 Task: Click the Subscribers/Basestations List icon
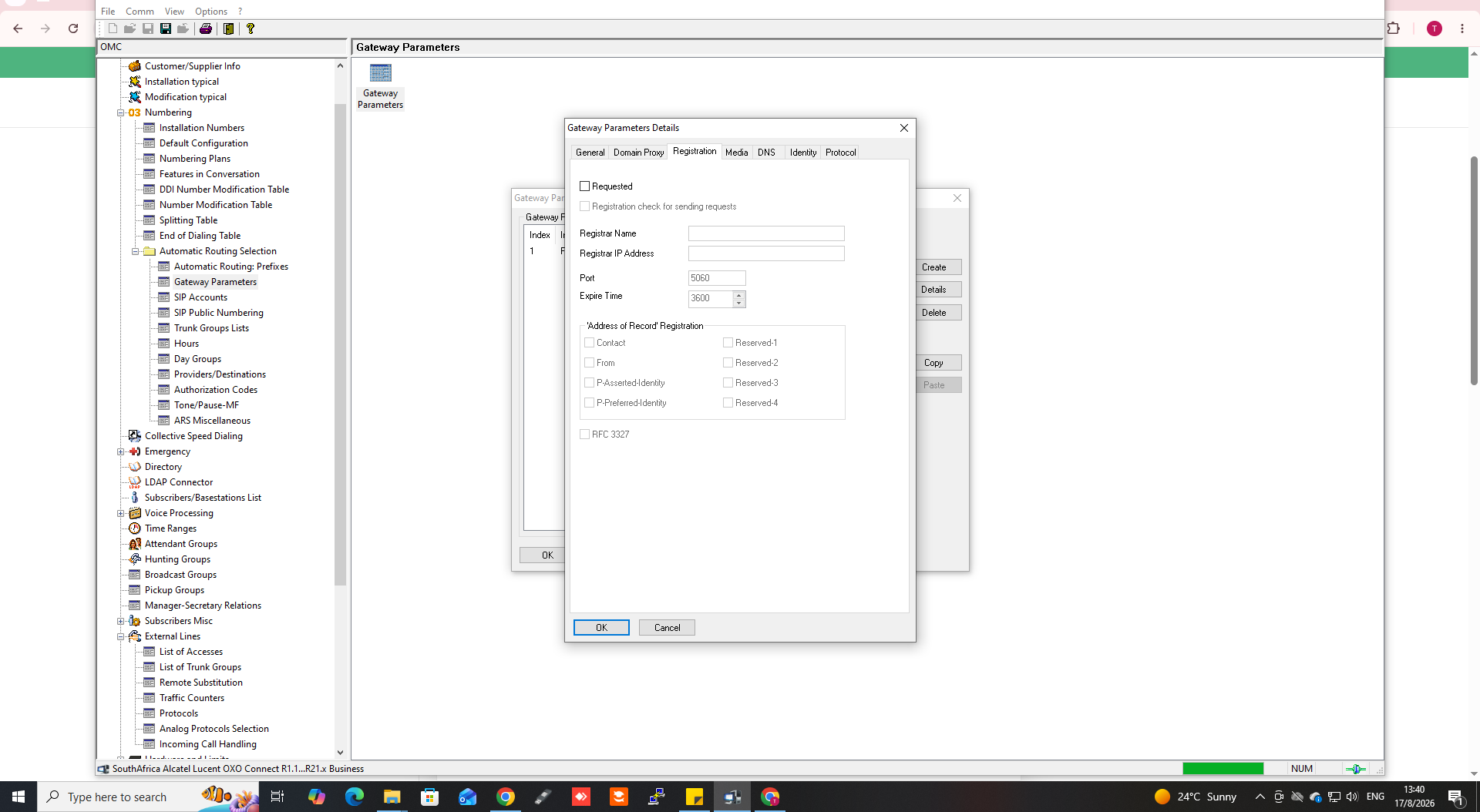click(135, 498)
